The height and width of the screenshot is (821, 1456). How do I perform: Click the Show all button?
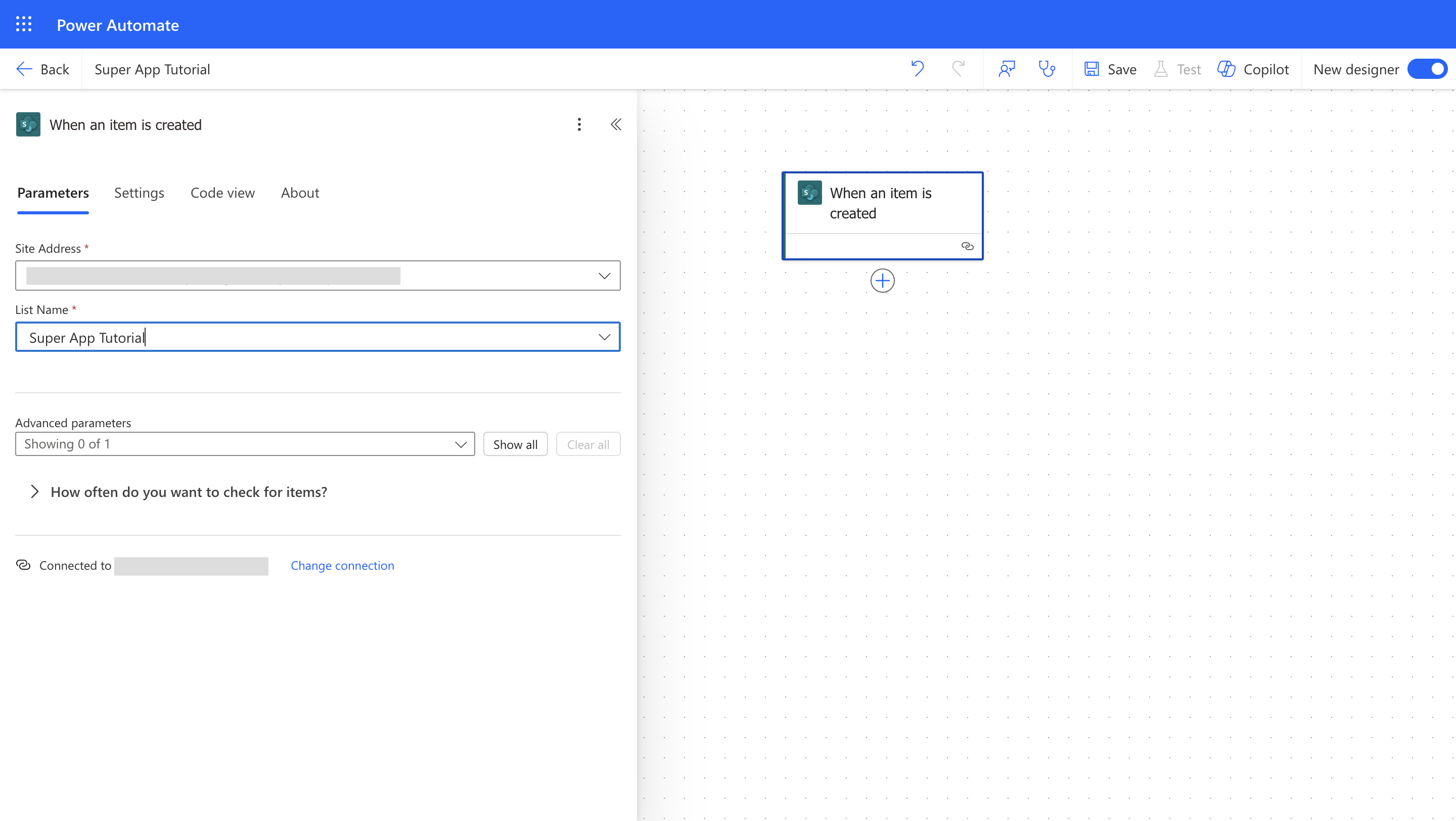[515, 444]
